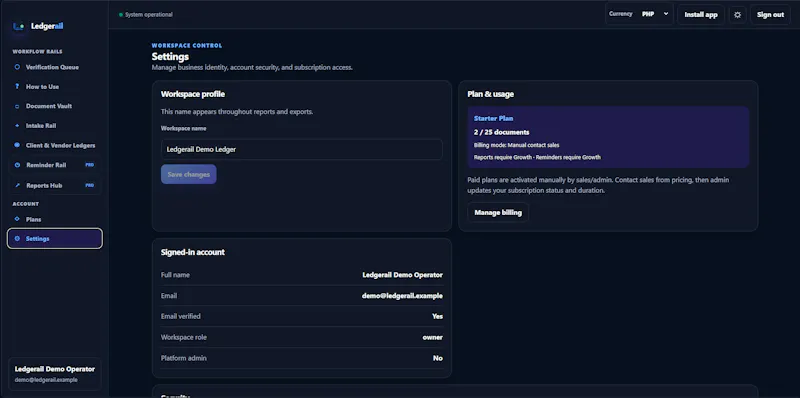800x398 pixels.
Task: Click the Verification Queue circle icon
Action: coord(17,67)
